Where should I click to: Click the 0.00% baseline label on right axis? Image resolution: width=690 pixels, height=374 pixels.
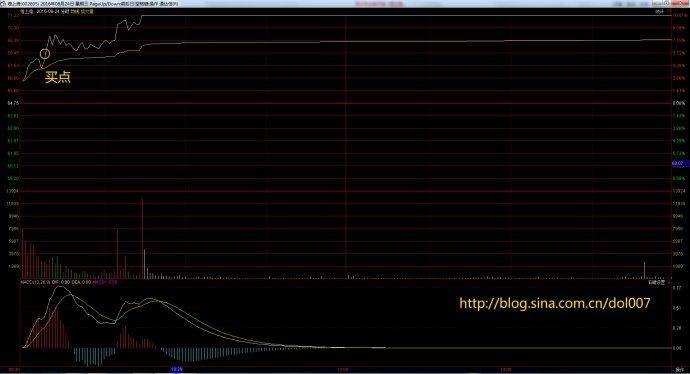point(679,103)
